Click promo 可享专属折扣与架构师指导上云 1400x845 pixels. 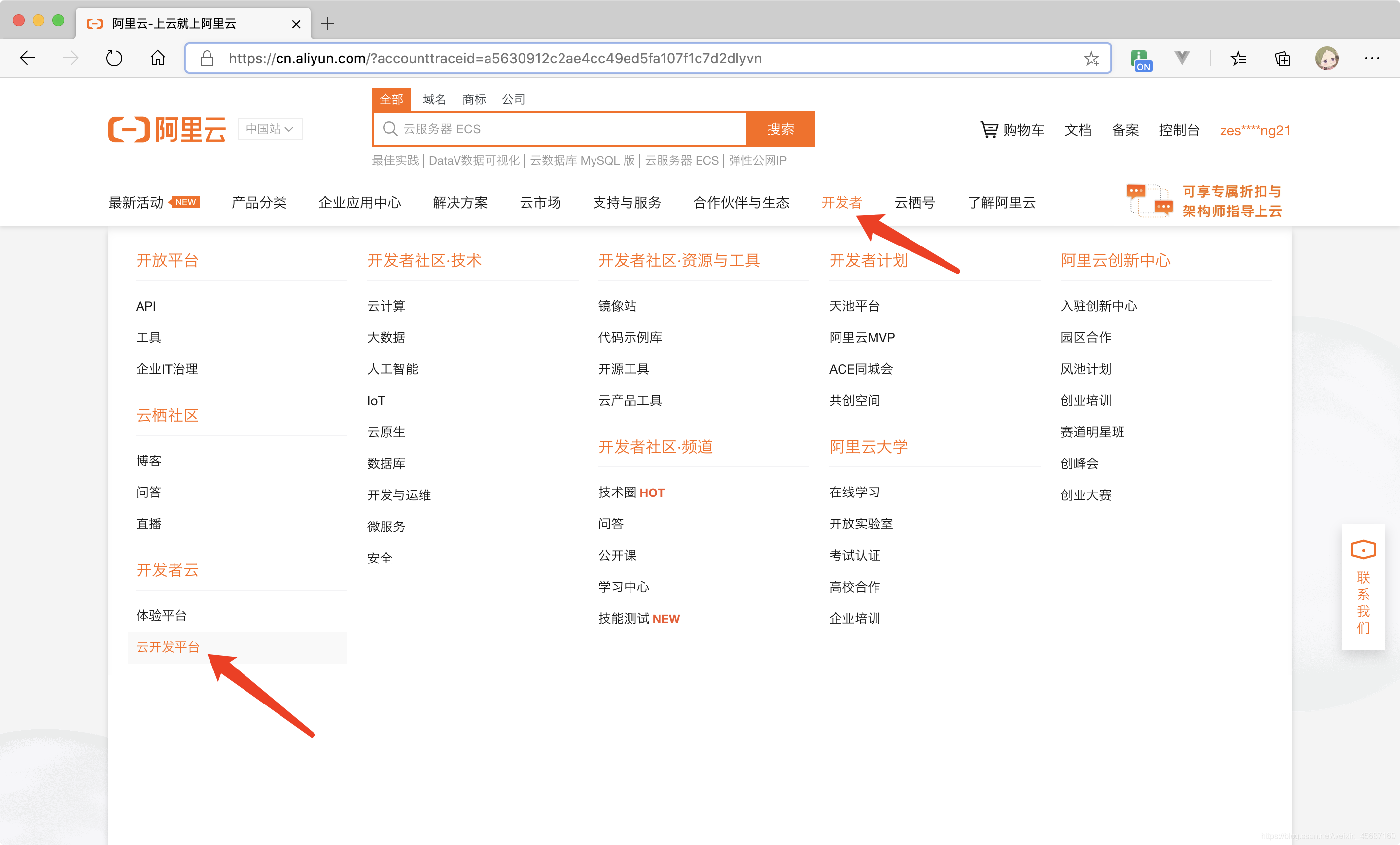pos(1232,201)
